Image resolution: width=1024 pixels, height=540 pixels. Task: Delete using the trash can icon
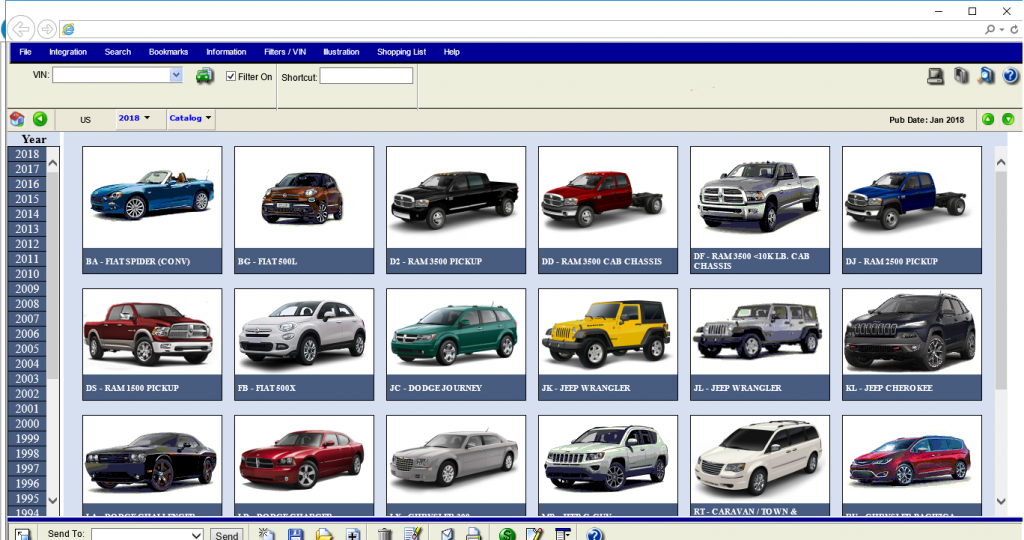click(x=385, y=534)
